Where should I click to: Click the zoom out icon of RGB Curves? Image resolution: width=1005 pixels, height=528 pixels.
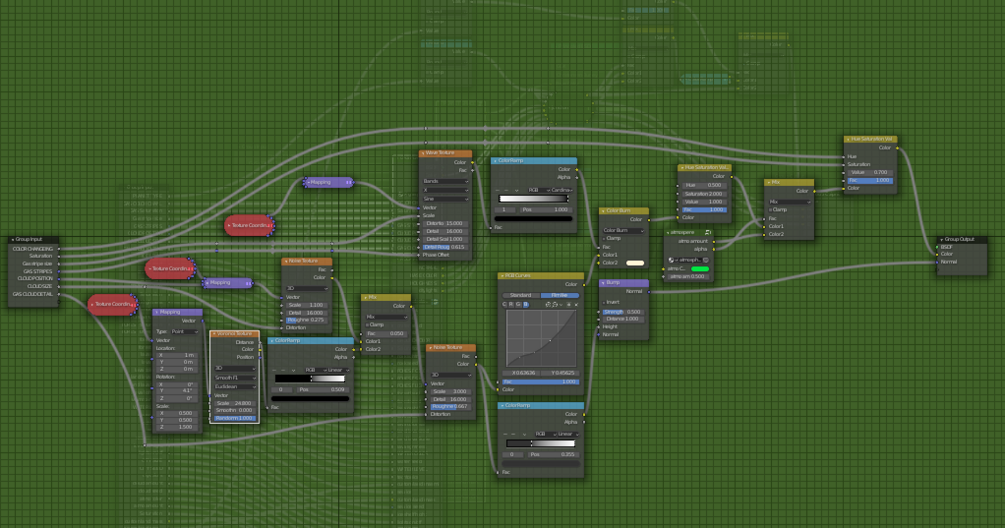pos(555,304)
